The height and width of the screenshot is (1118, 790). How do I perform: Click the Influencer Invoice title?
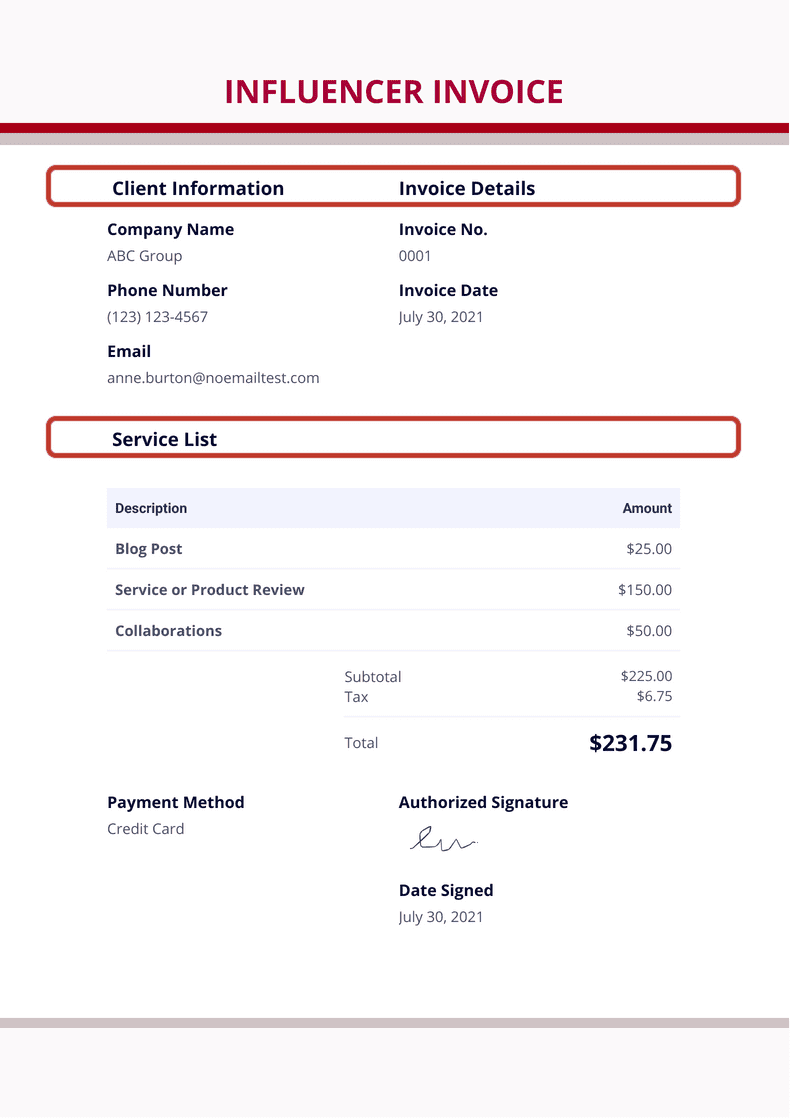coord(394,92)
